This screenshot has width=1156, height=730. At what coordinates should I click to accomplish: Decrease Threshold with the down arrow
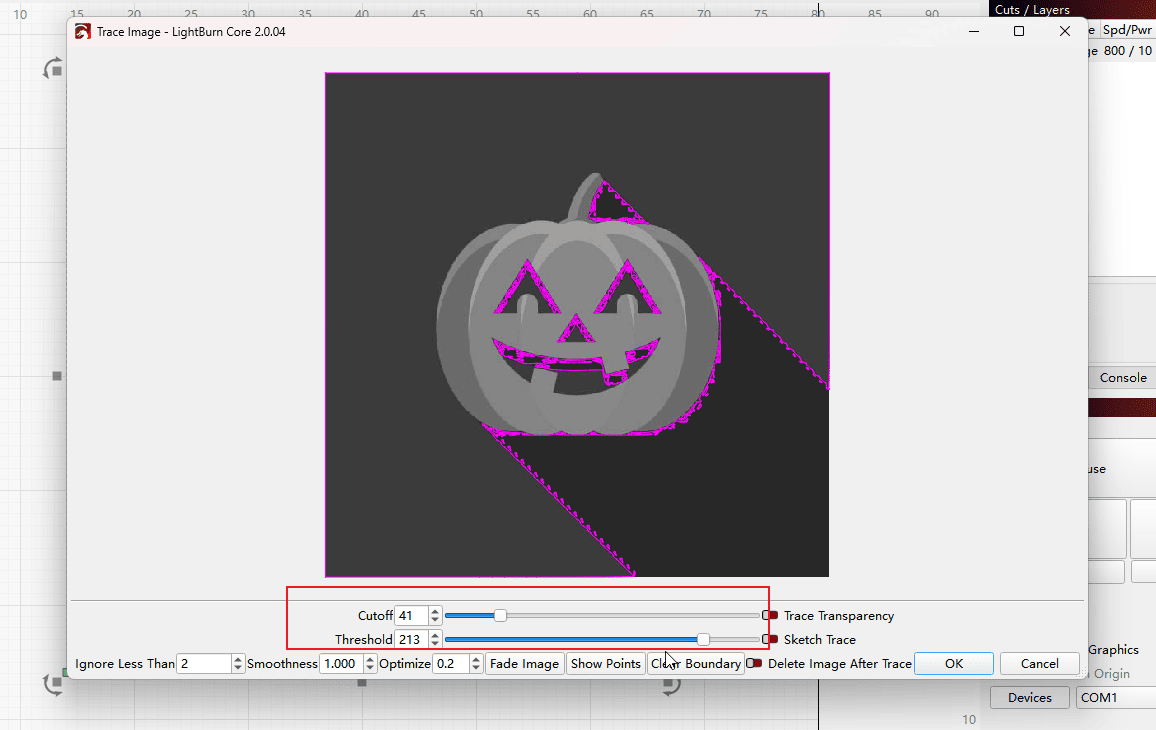pos(435,644)
